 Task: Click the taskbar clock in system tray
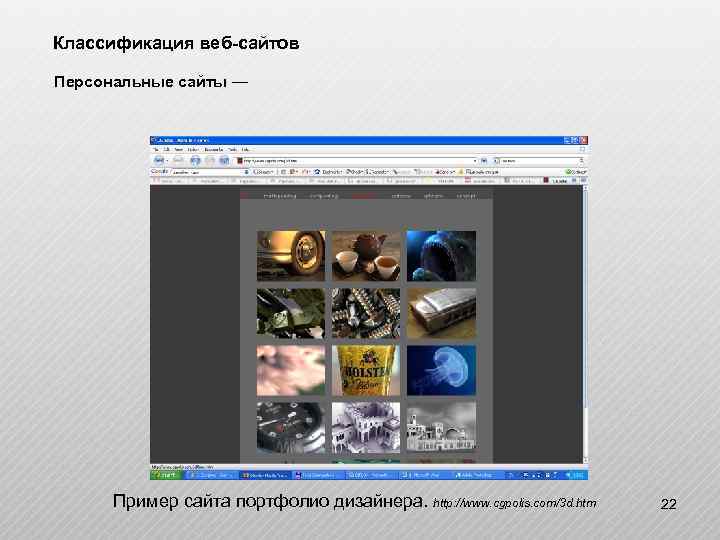coord(579,475)
